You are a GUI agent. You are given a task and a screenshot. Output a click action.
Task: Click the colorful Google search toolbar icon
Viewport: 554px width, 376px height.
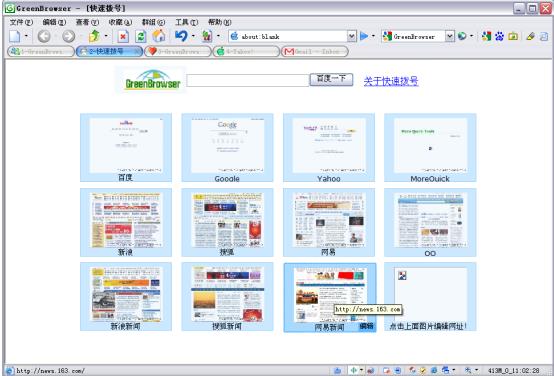[x=487, y=36]
